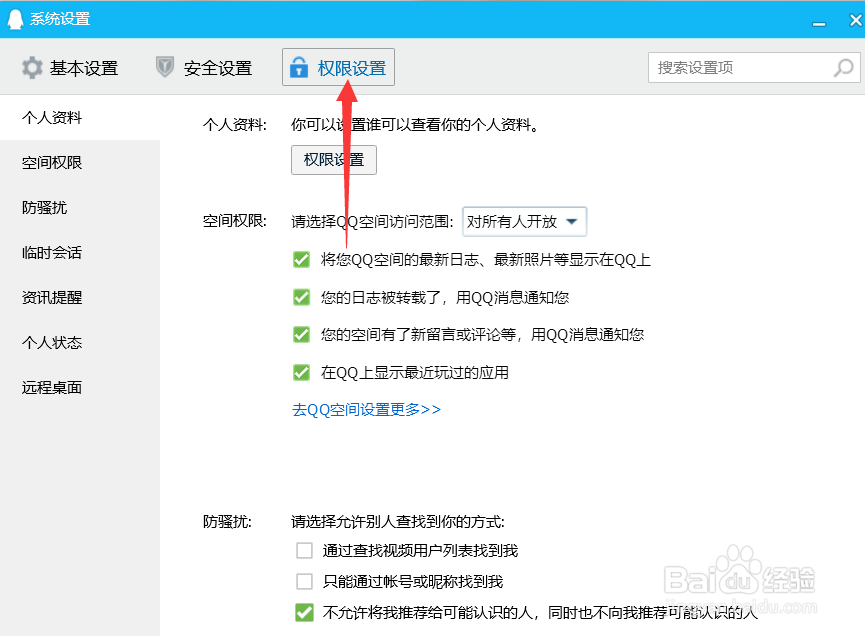Select the 权限设置 tab
Screen dimensions: 865x637
pyautogui.click(x=338, y=67)
